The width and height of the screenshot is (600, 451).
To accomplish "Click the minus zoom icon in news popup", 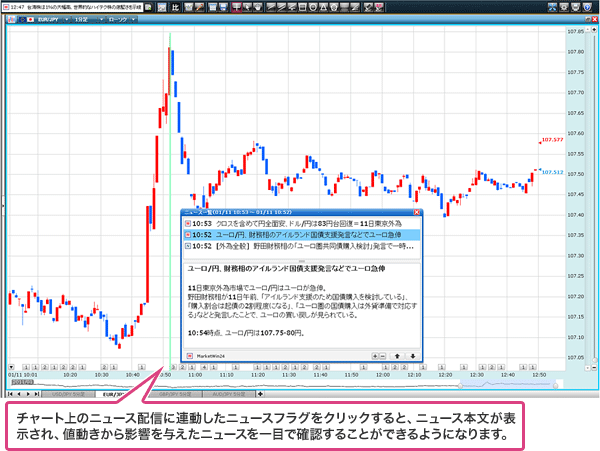I will (382, 355).
